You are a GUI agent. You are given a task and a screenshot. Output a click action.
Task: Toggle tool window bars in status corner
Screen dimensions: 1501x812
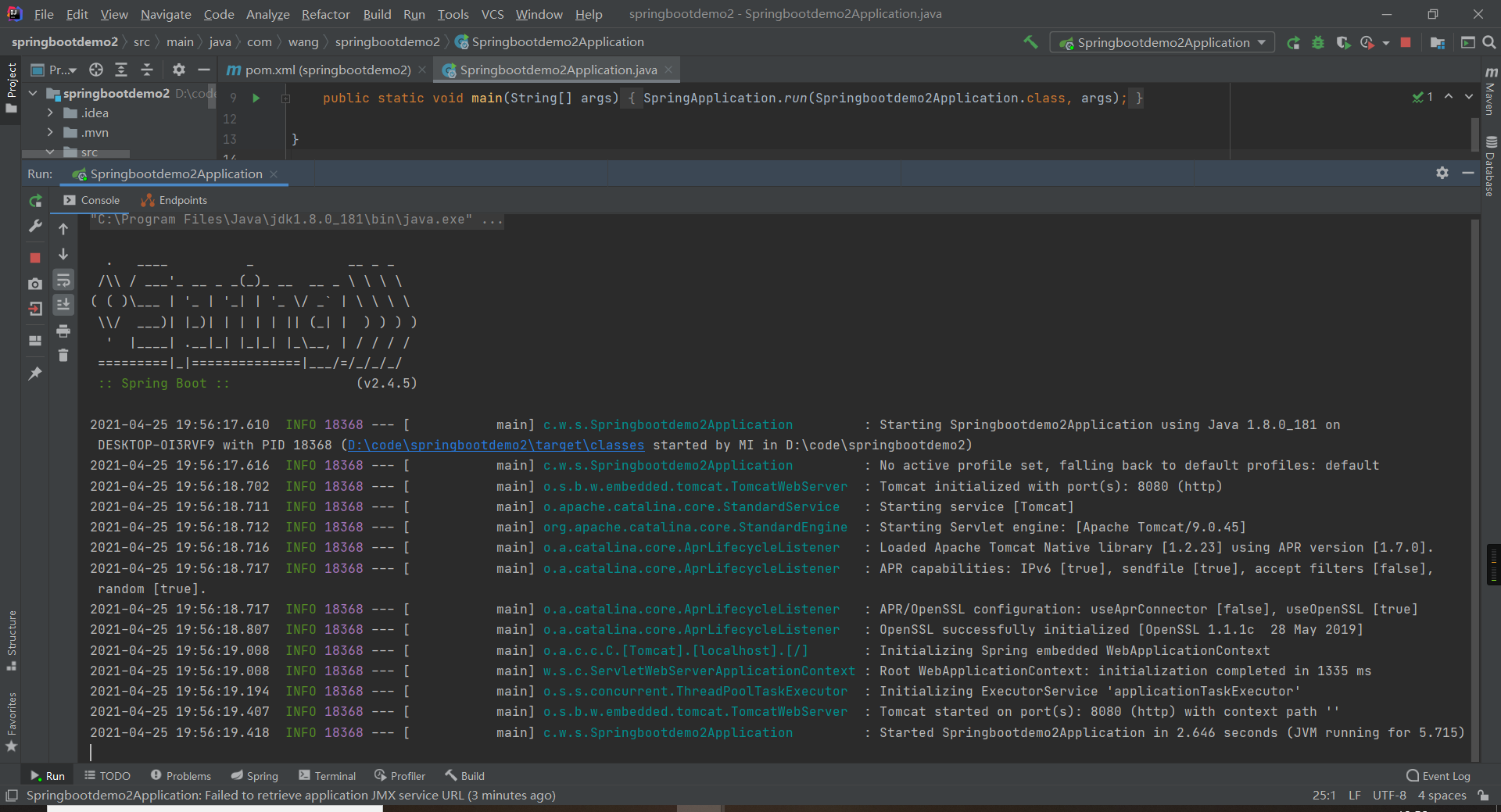click(x=12, y=796)
